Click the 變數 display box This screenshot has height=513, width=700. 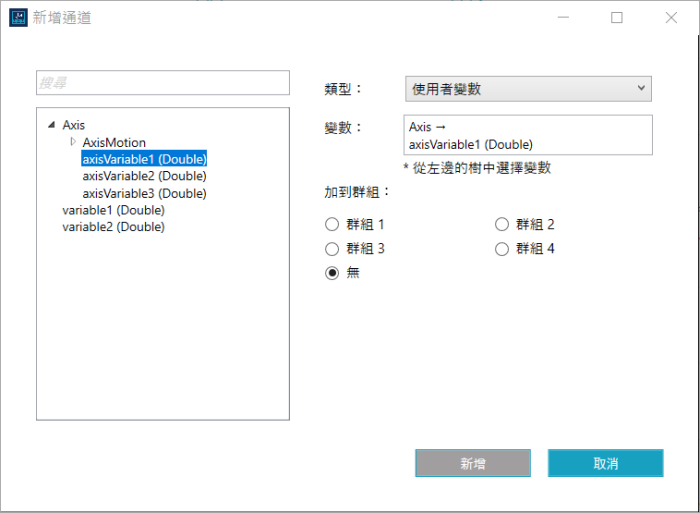tap(528, 136)
